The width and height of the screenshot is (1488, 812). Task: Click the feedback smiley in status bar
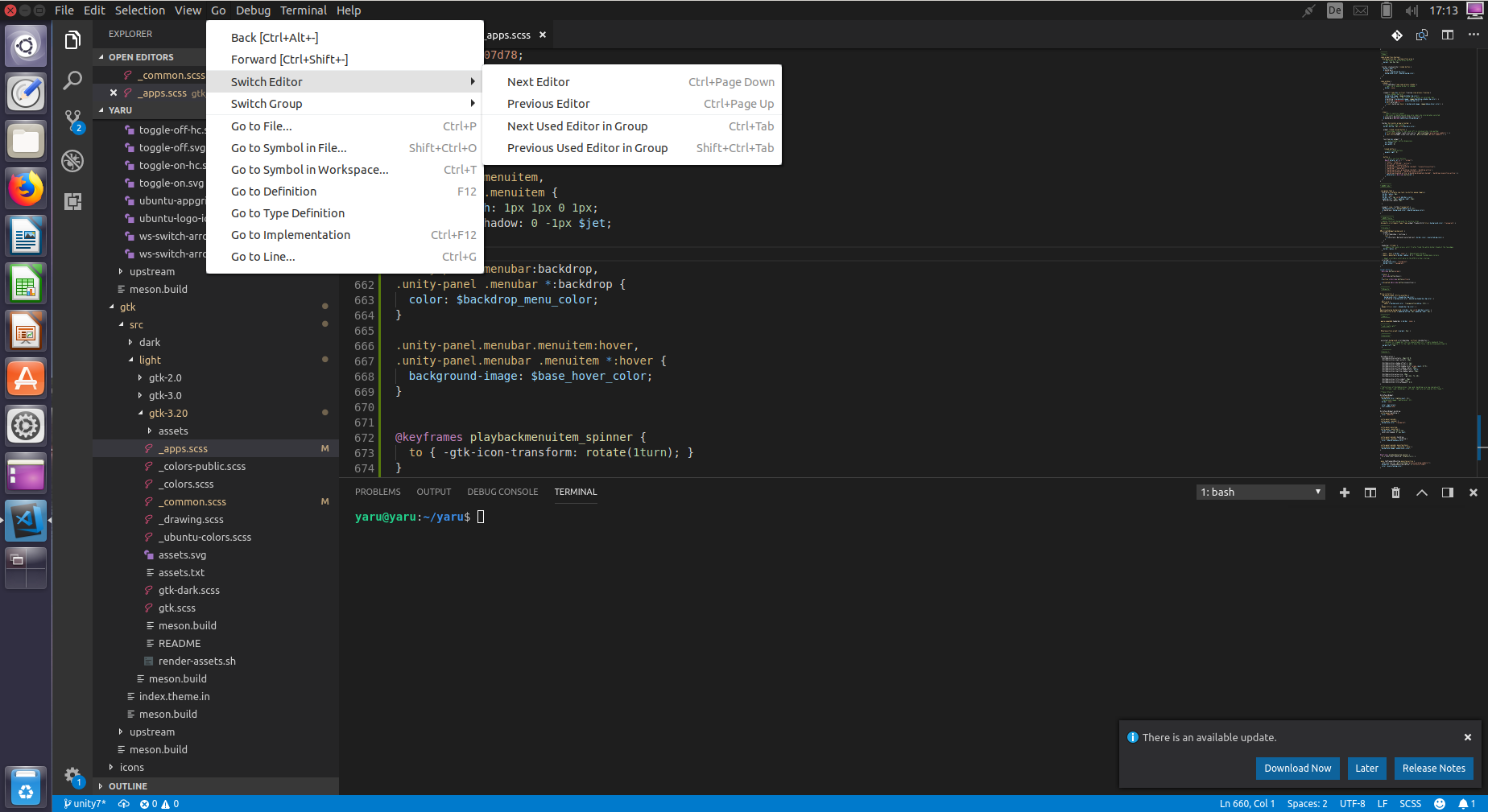[1440, 804]
